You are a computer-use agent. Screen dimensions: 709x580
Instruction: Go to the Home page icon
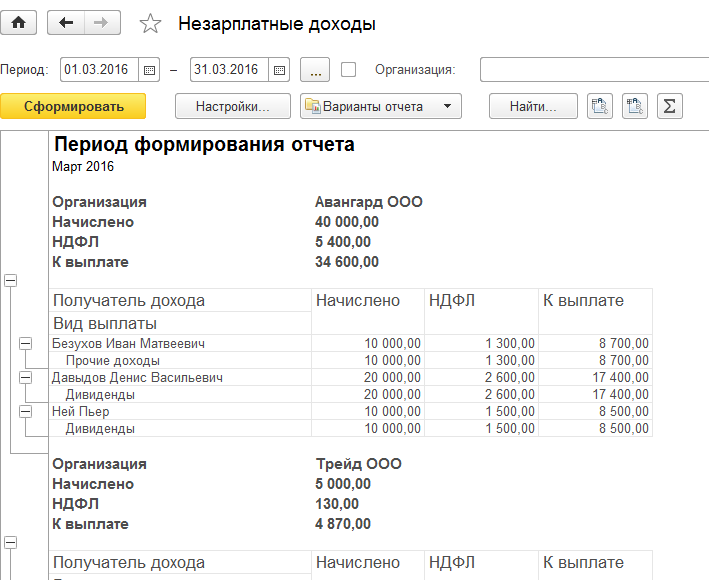[19, 22]
